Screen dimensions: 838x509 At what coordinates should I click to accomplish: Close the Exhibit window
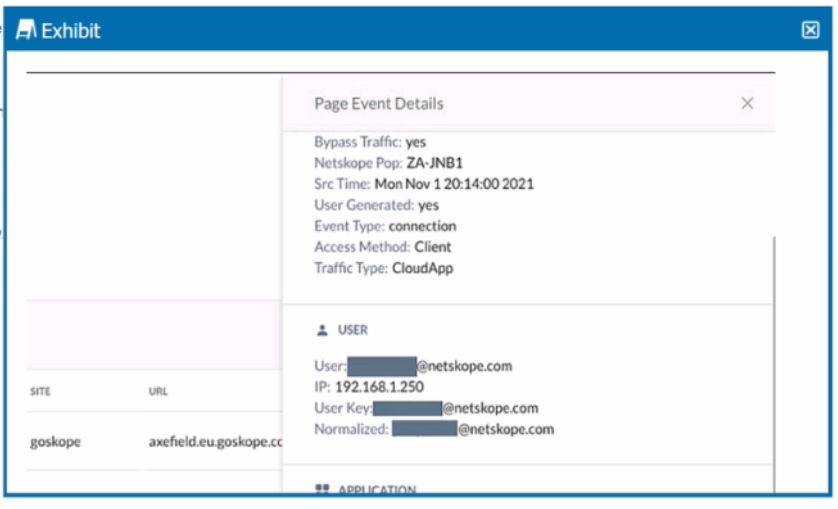coord(810,30)
